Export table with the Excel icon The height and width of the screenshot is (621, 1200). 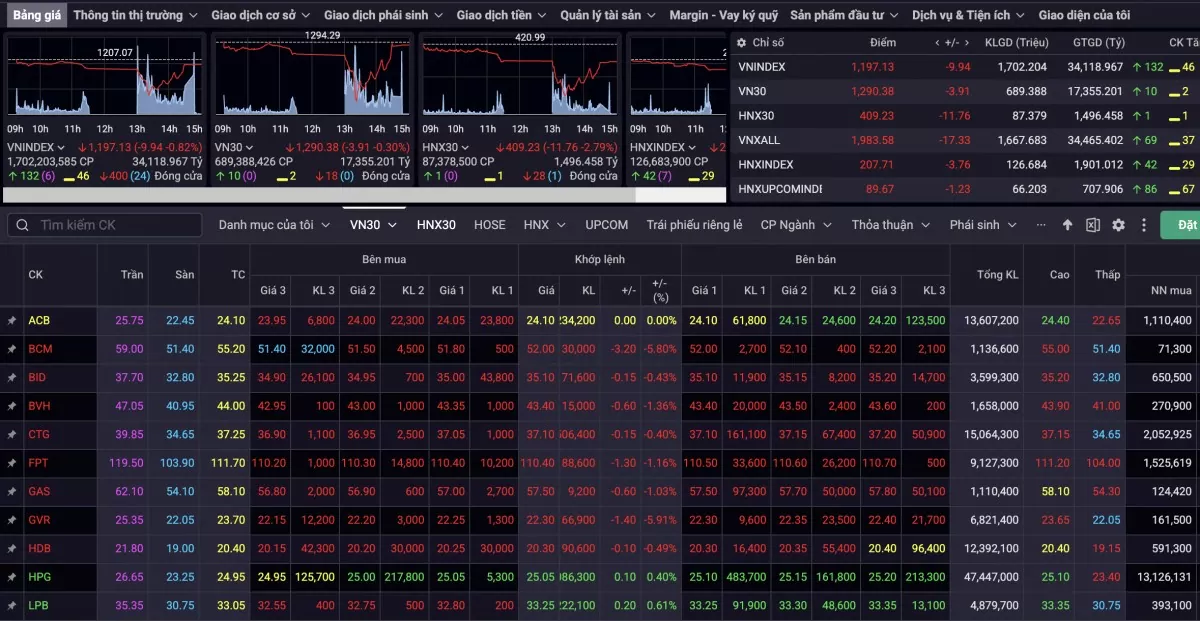click(1093, 225)
